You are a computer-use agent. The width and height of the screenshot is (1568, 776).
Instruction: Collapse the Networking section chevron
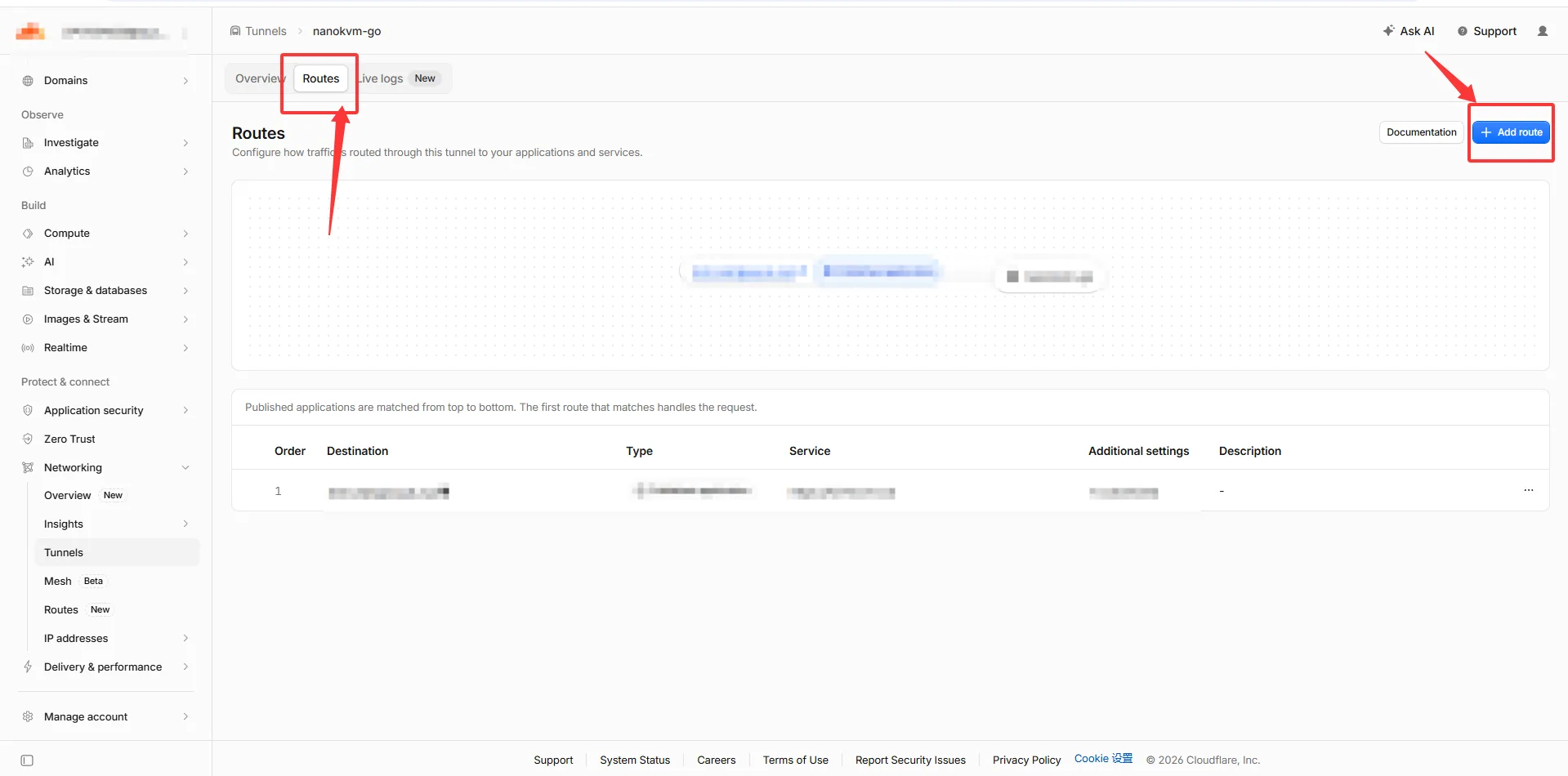[185, 467]
